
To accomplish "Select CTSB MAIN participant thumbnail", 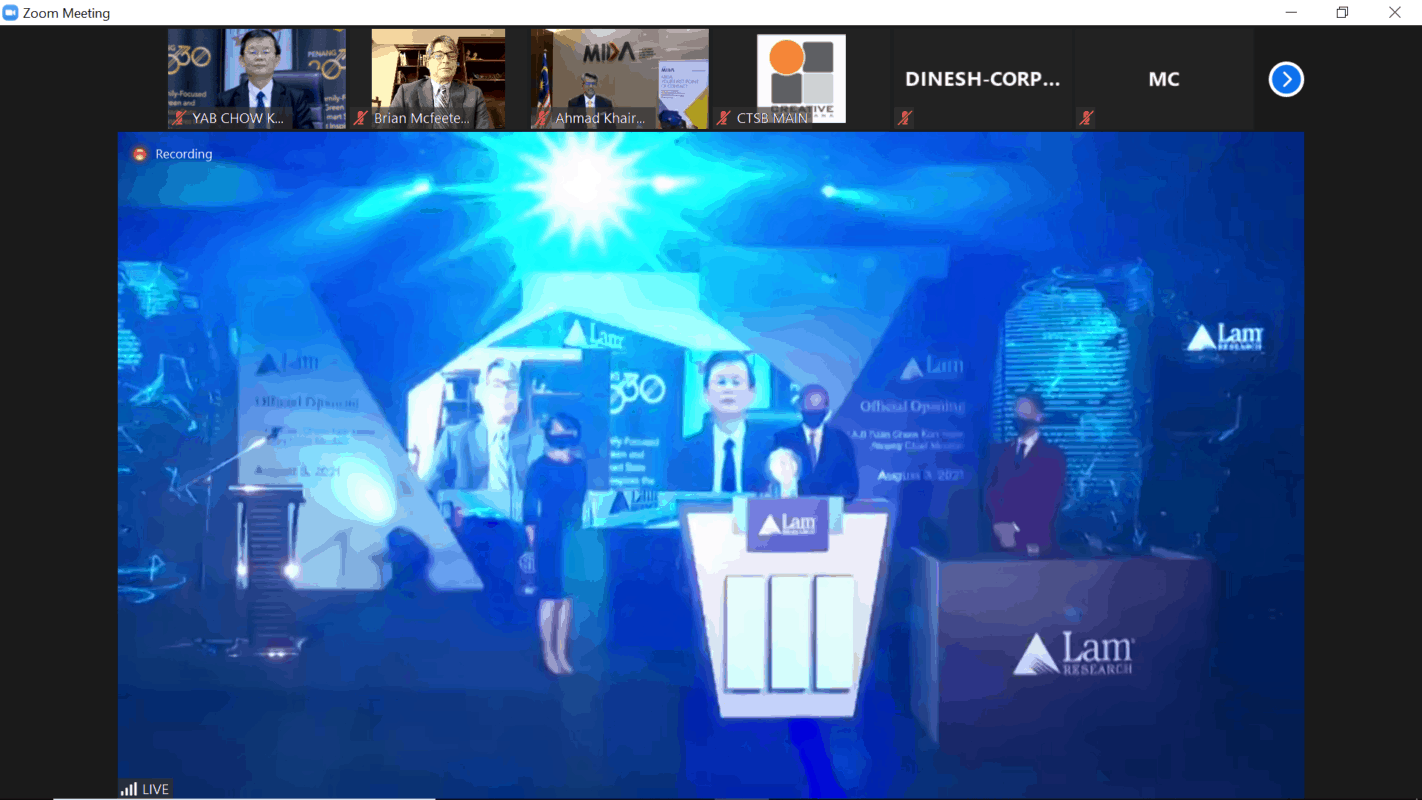I will click(x=800, y=72).
